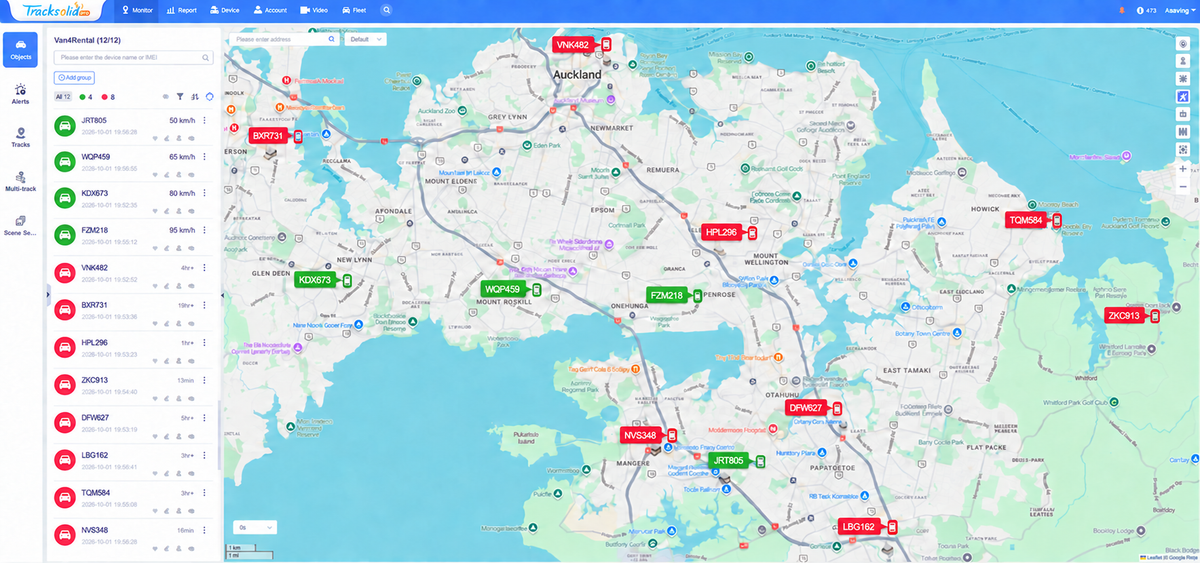1200x563 pixels.
Task: Open more options for ZKC913 row
Action: pyautogui.click(x=204, y=379)
